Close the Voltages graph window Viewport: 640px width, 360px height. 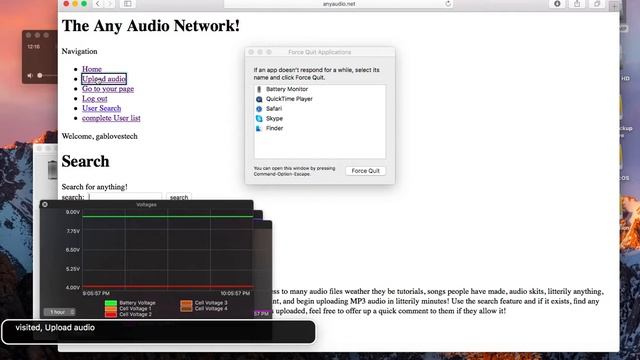[45, 204]
